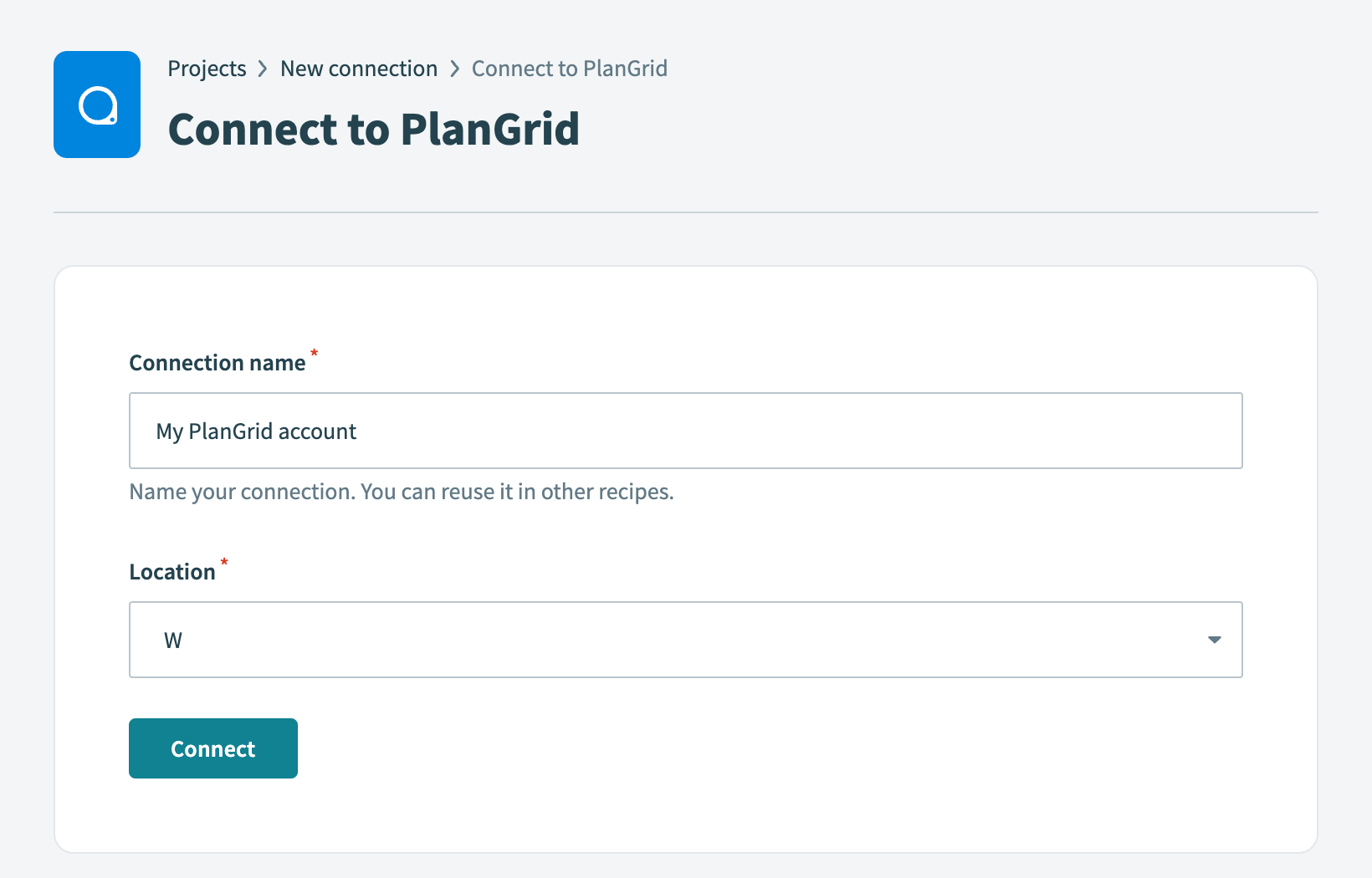This screenshot has width=1372, height=878.
Task: Click the helper text about reusing connections
Action: click(x=401, y=492)
